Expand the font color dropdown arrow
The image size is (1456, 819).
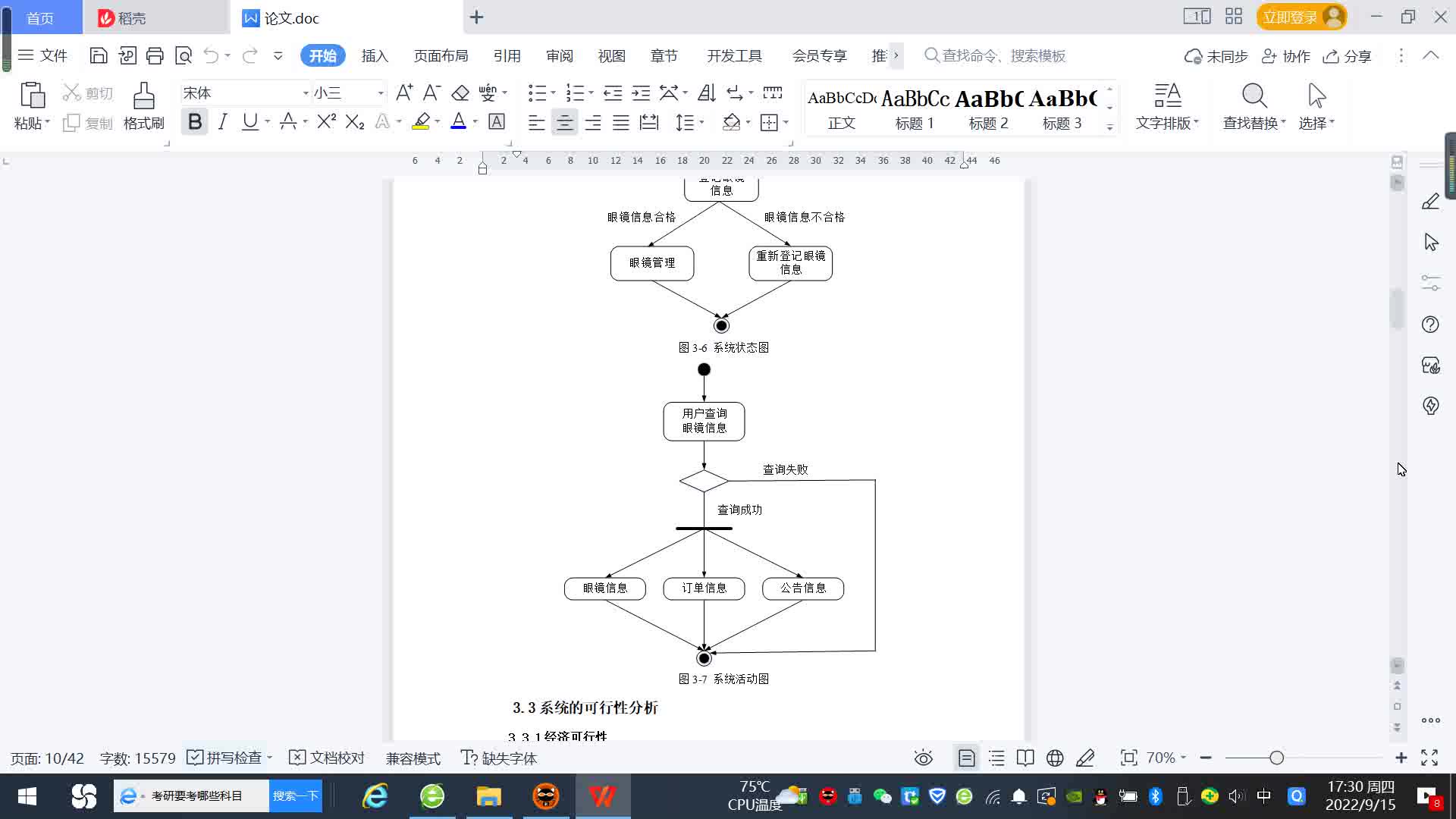[475, 122]
